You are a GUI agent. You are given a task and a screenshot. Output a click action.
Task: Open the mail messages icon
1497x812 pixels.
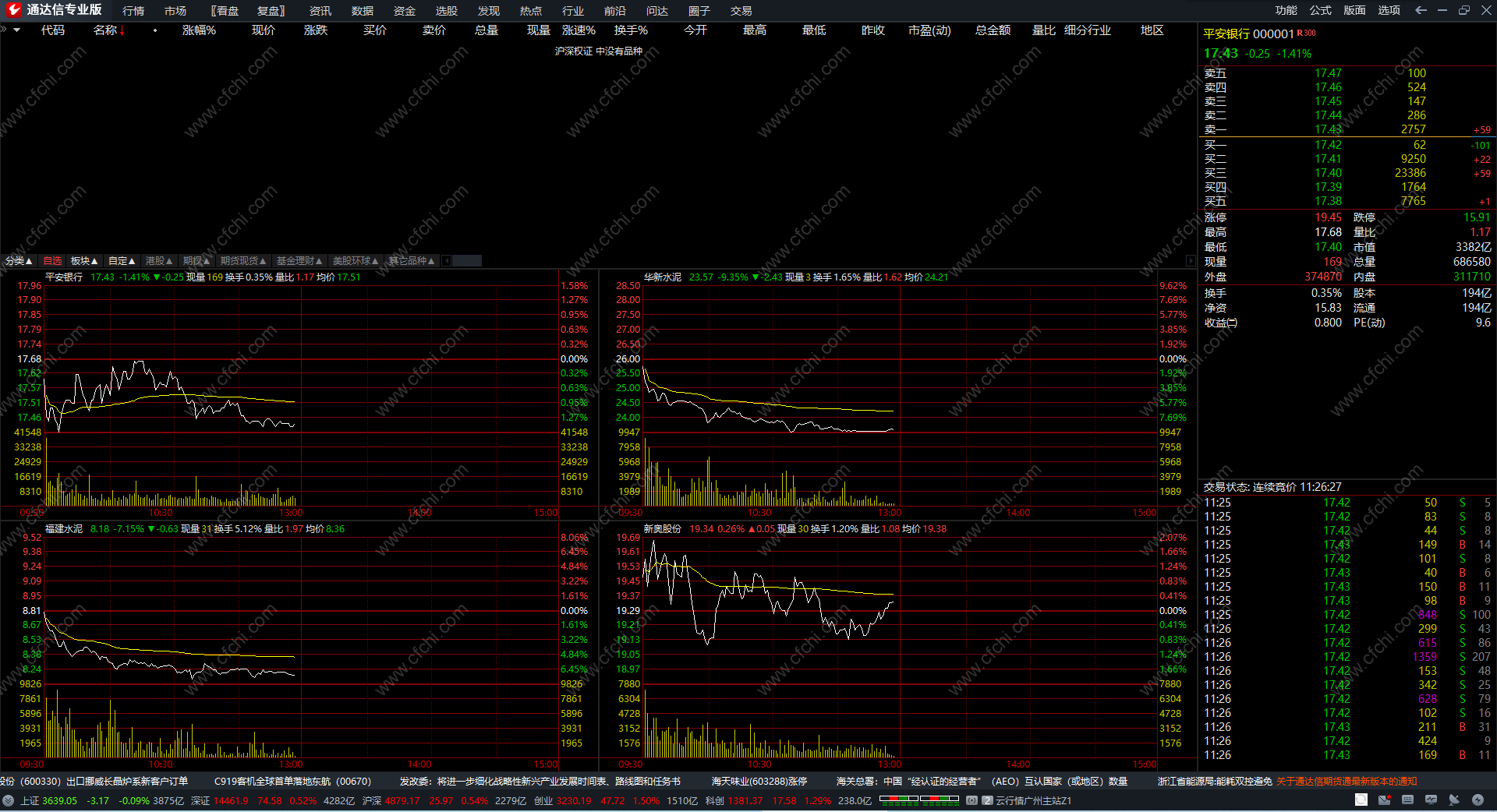tap(1384, 800)
